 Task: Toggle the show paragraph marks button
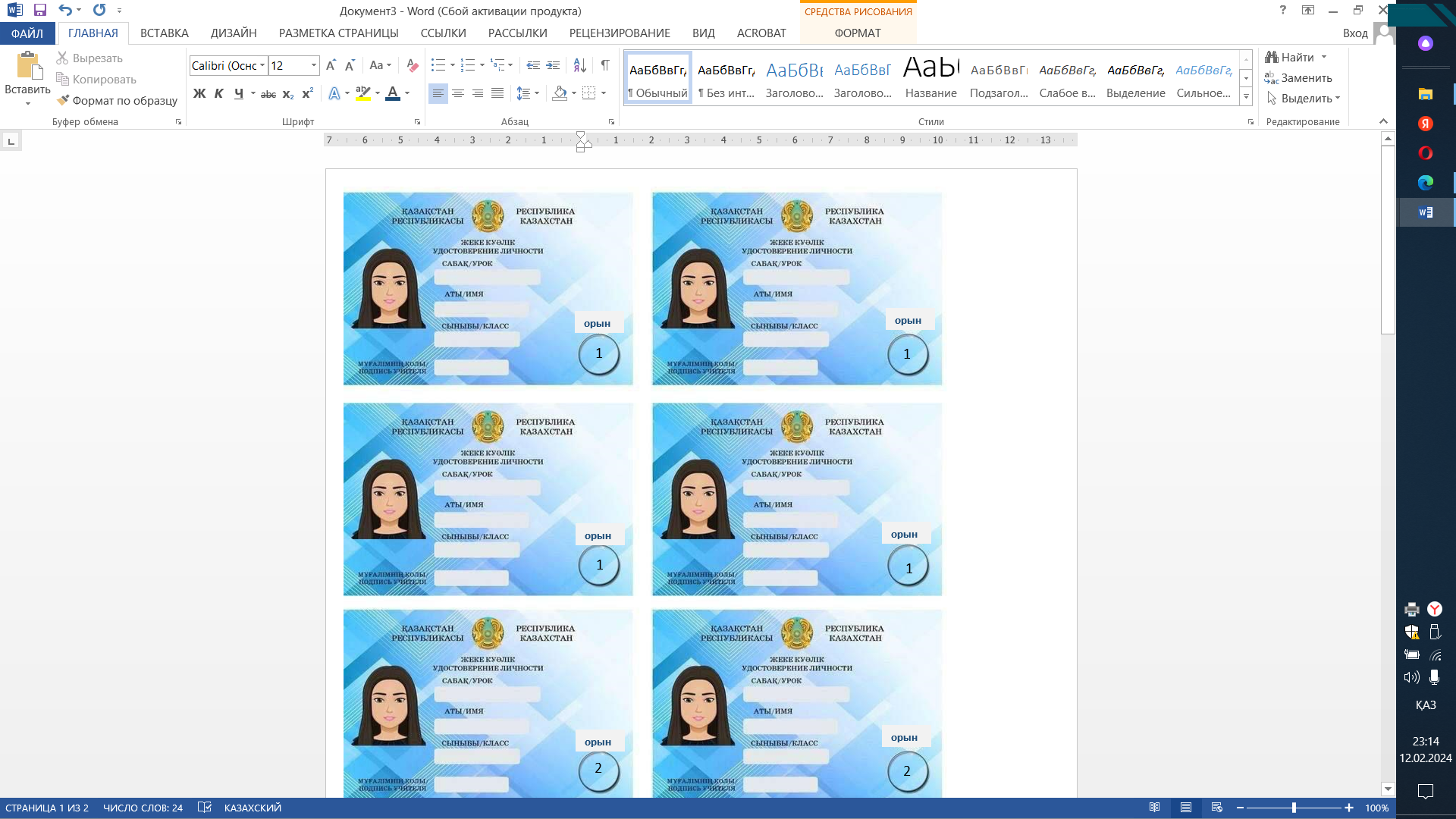pos(604,66)
